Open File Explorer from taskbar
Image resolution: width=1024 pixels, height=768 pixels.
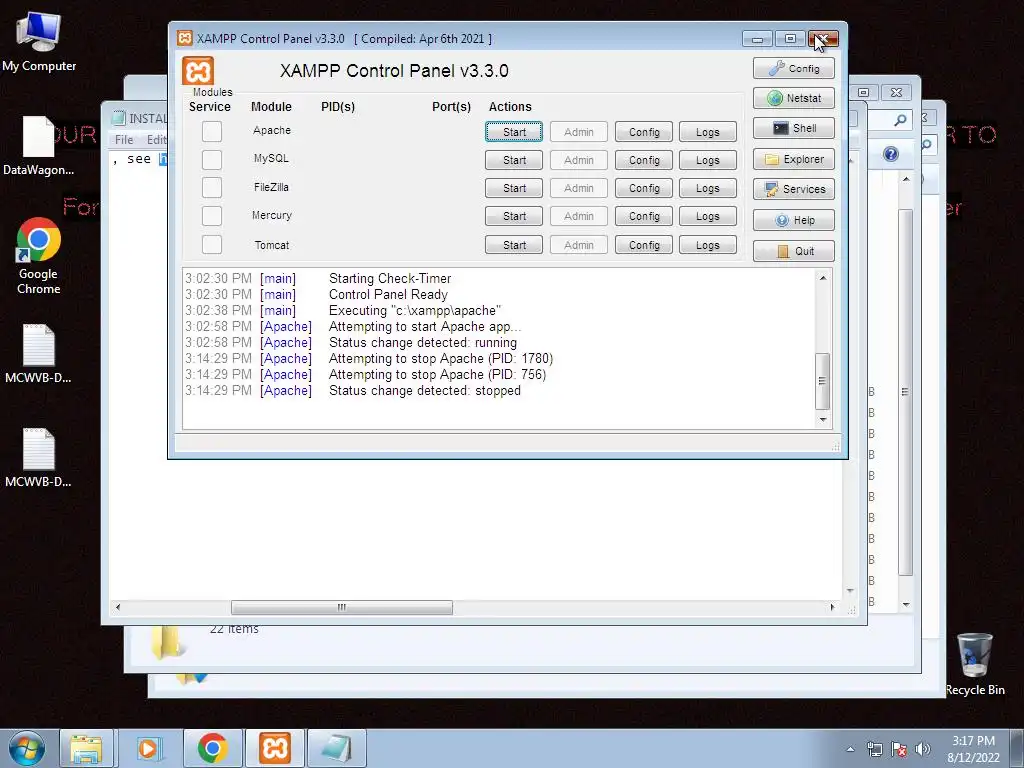point(86,748)
